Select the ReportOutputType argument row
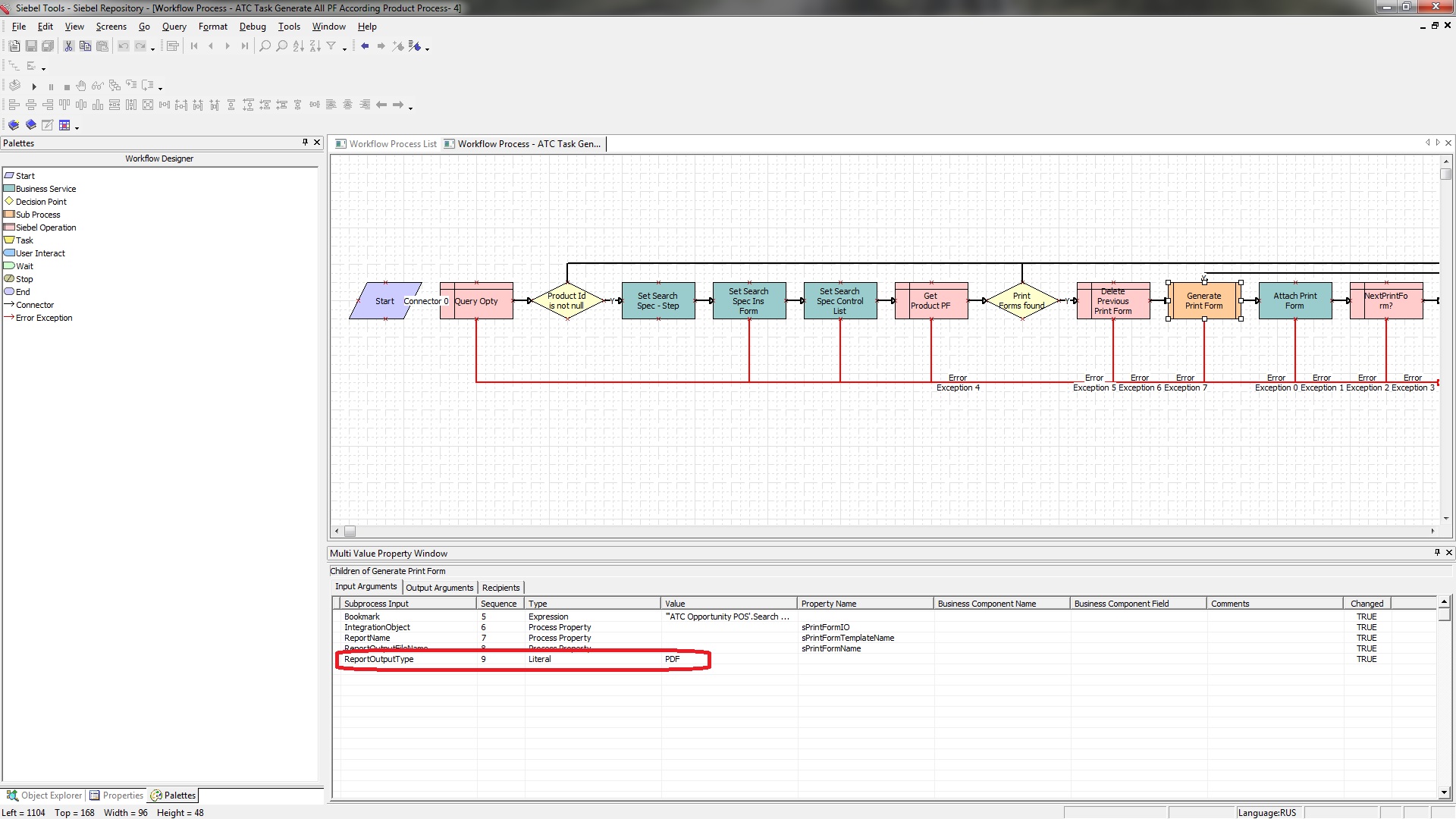 coord(379,659)
